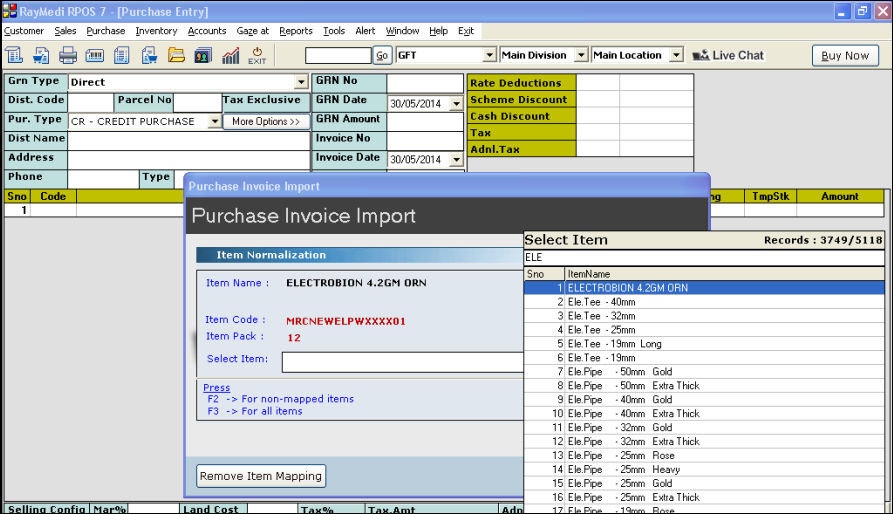
Task: Click the red EXIT power icon
Action: click(257, 55)
